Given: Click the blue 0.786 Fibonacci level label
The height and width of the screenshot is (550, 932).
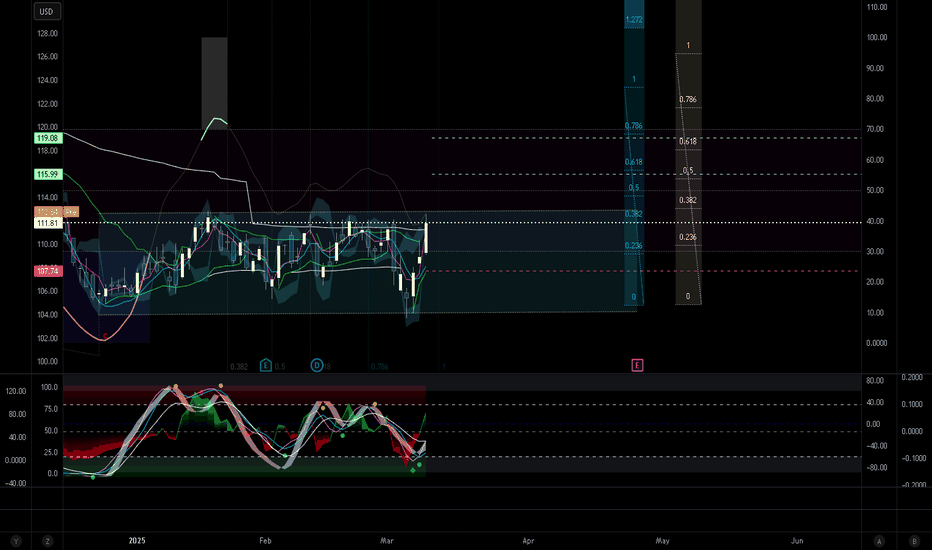Looking at the screenshot, I should 634,126.
